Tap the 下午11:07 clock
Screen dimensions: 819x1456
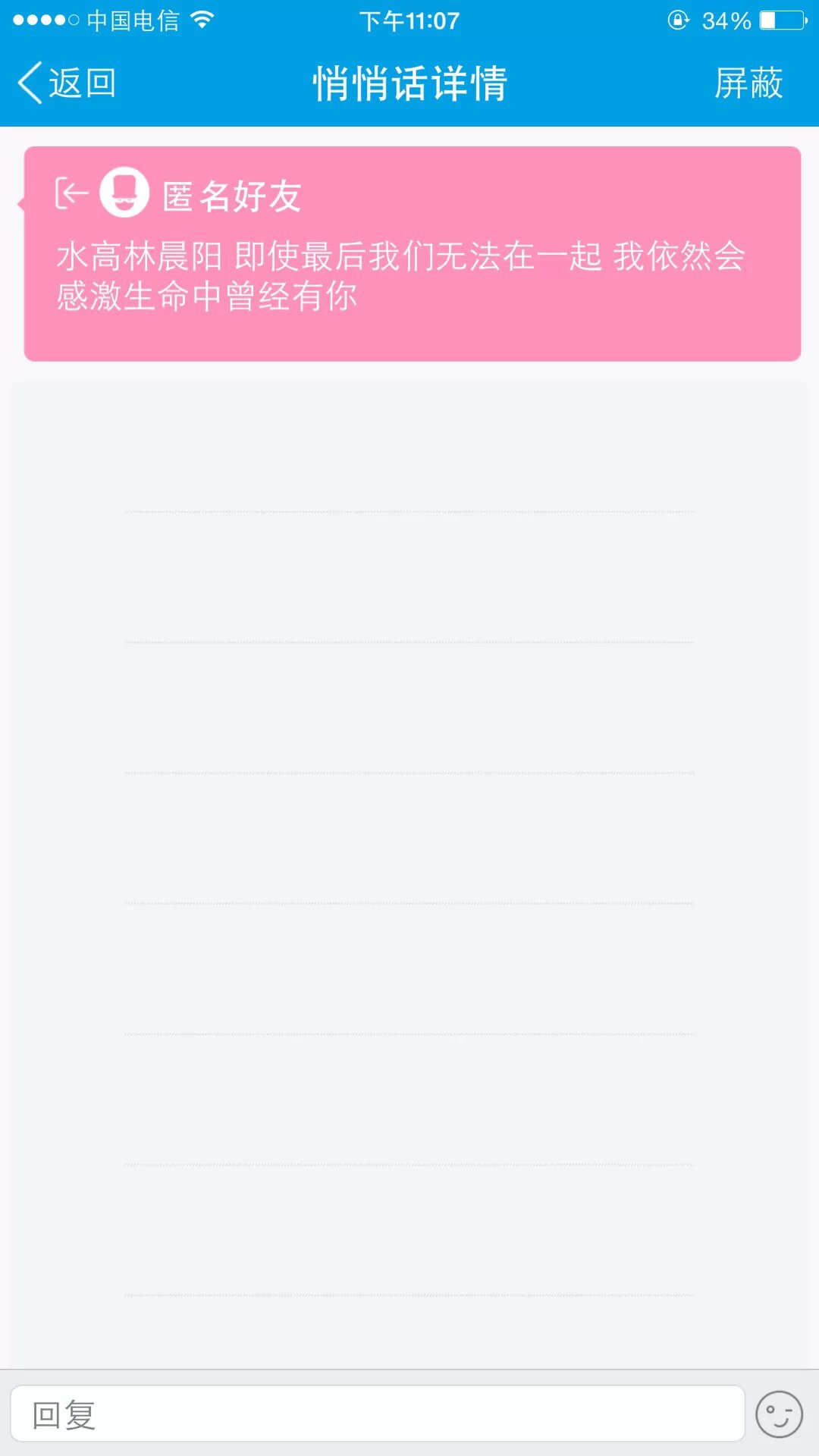409,20
